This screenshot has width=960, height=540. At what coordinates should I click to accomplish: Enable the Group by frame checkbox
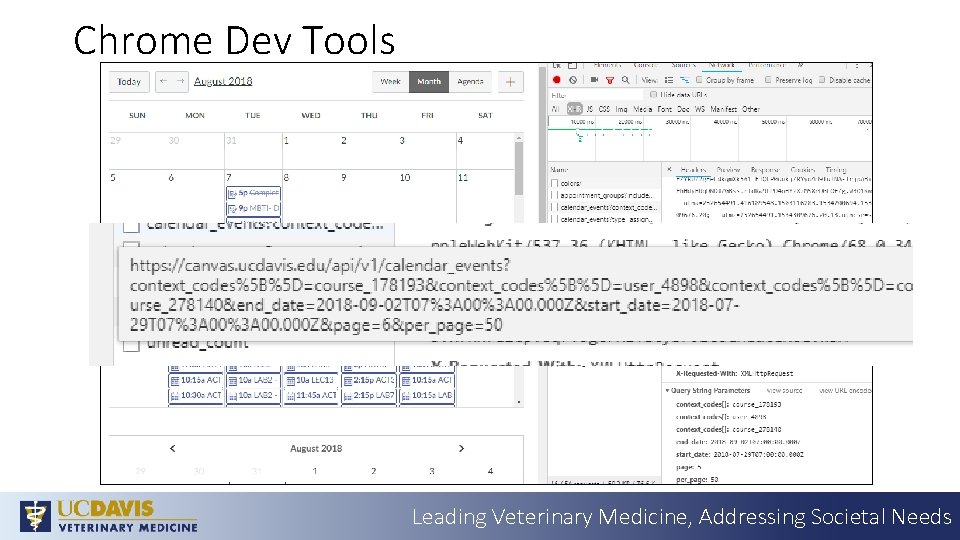(x=699, y=80)
